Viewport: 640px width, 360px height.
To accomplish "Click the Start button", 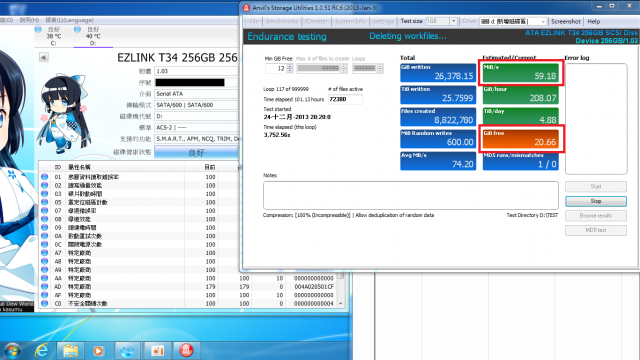I will [596, 187].
